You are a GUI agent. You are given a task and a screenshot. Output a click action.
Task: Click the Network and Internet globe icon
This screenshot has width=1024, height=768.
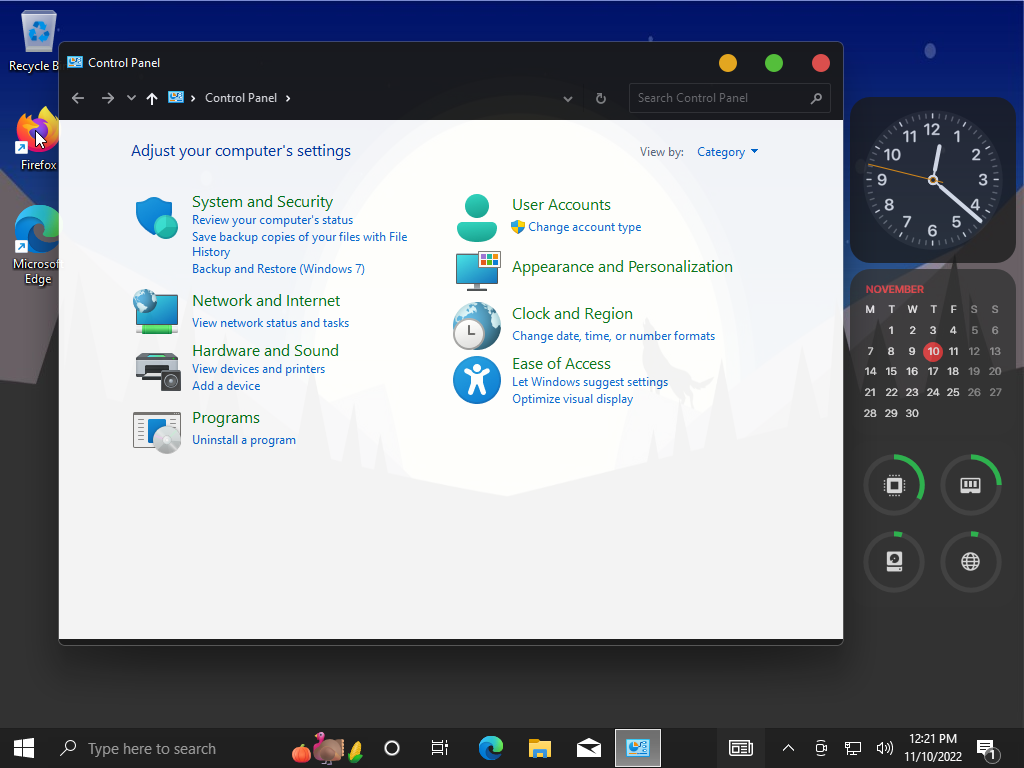point(156,311)
